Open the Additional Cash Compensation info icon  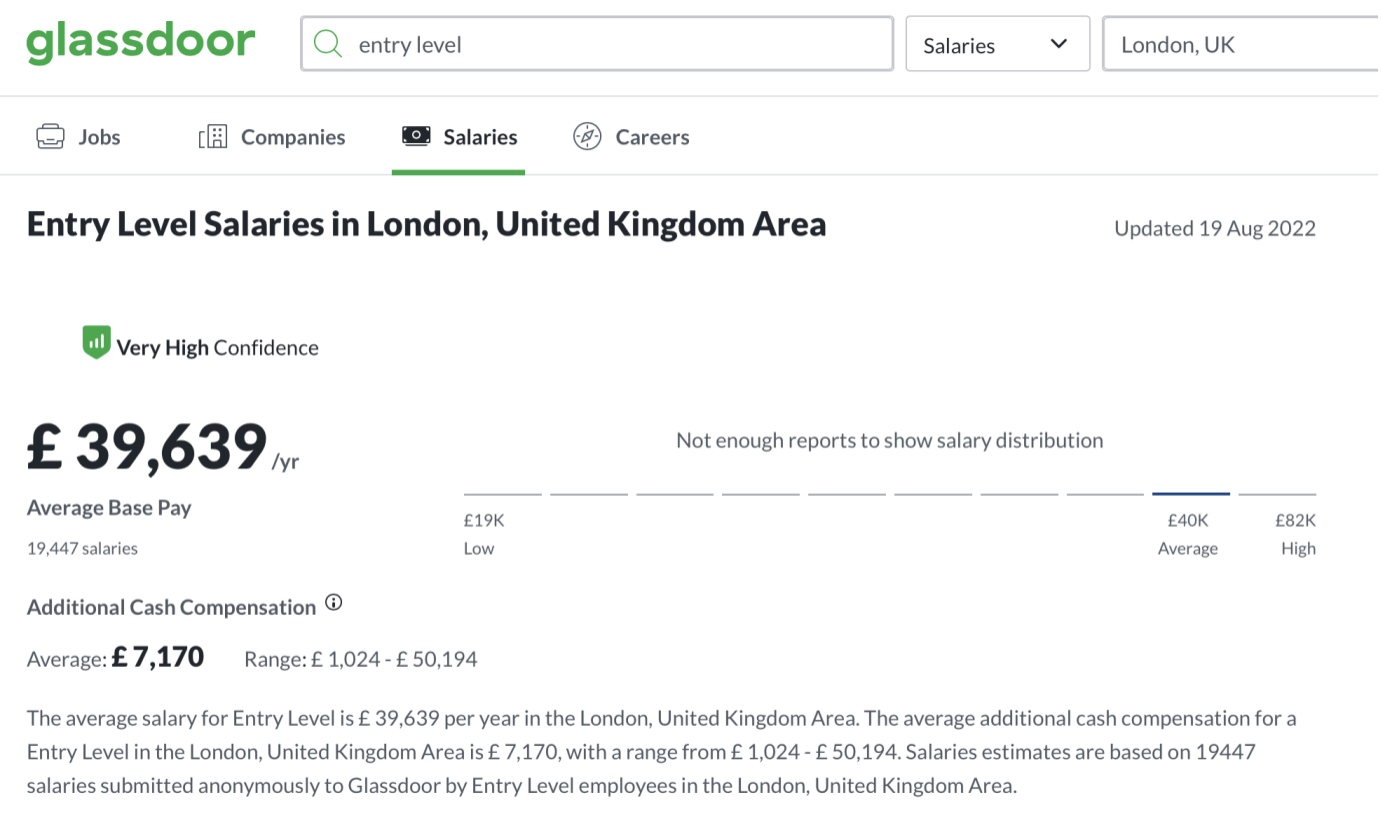334,601
